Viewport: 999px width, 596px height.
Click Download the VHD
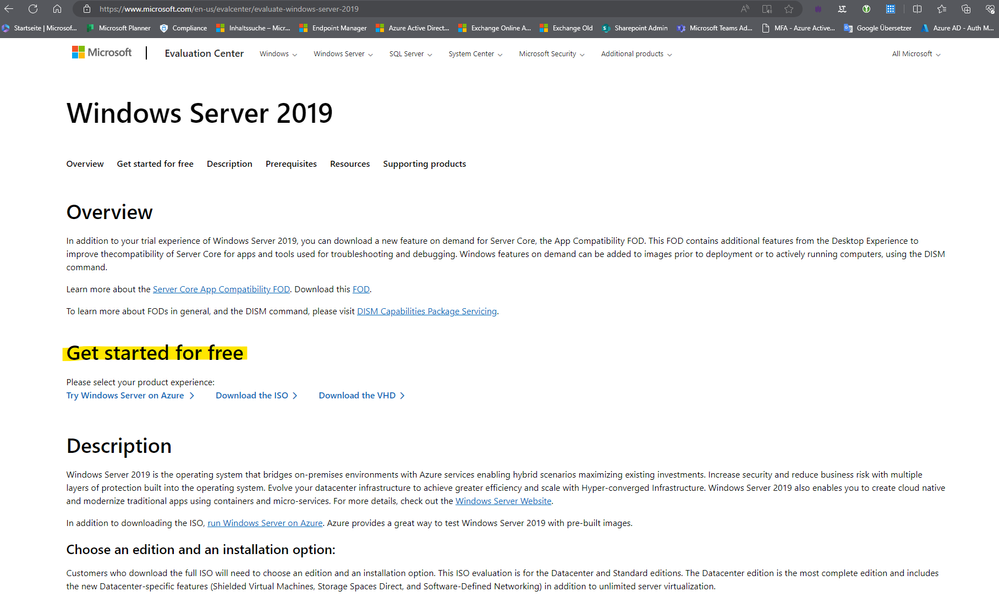361,396
